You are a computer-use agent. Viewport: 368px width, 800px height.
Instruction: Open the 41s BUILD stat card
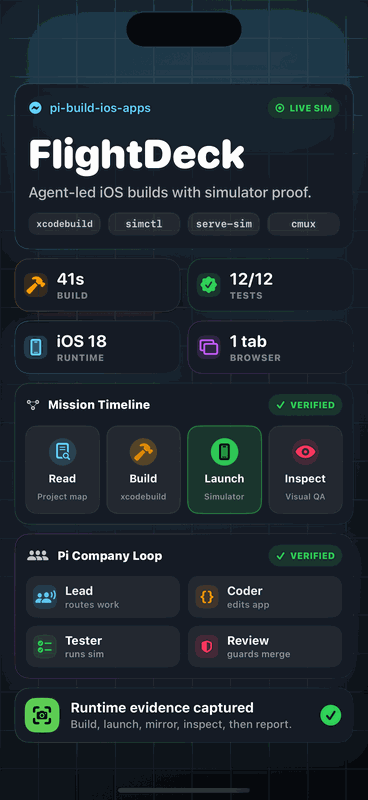coord(97,285)
